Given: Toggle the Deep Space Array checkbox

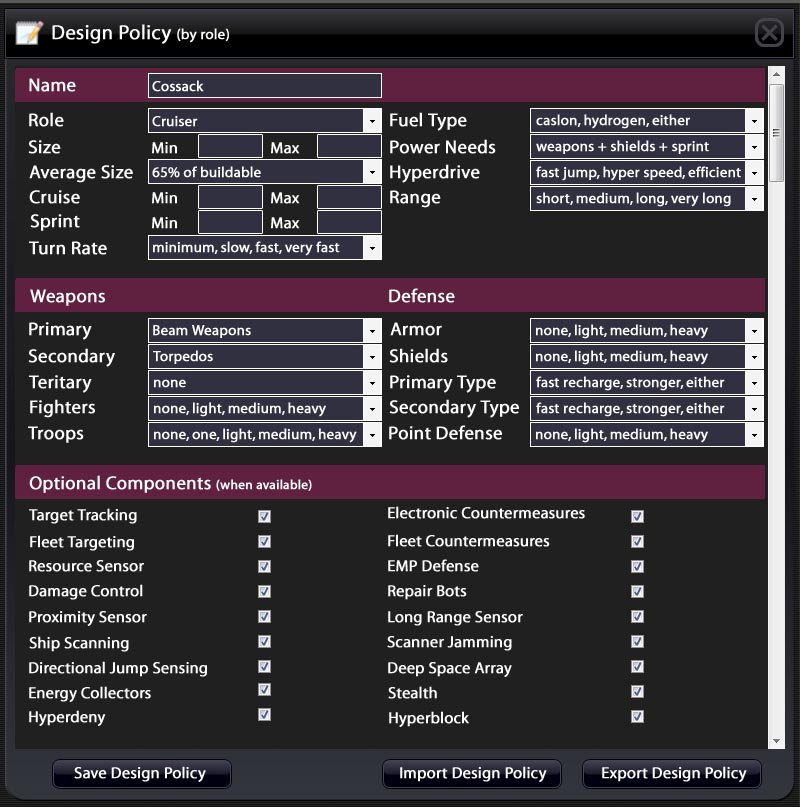Looking at the screenshot, I should [637, 666].
